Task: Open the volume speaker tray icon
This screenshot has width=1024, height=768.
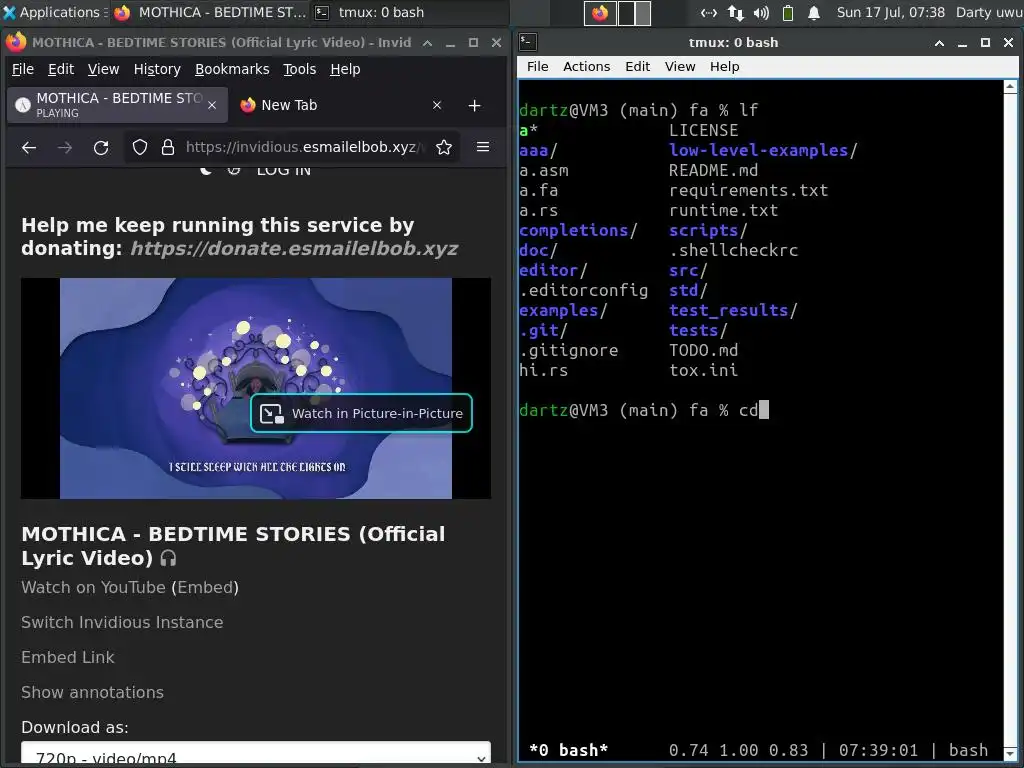Action: coord(761,12)
